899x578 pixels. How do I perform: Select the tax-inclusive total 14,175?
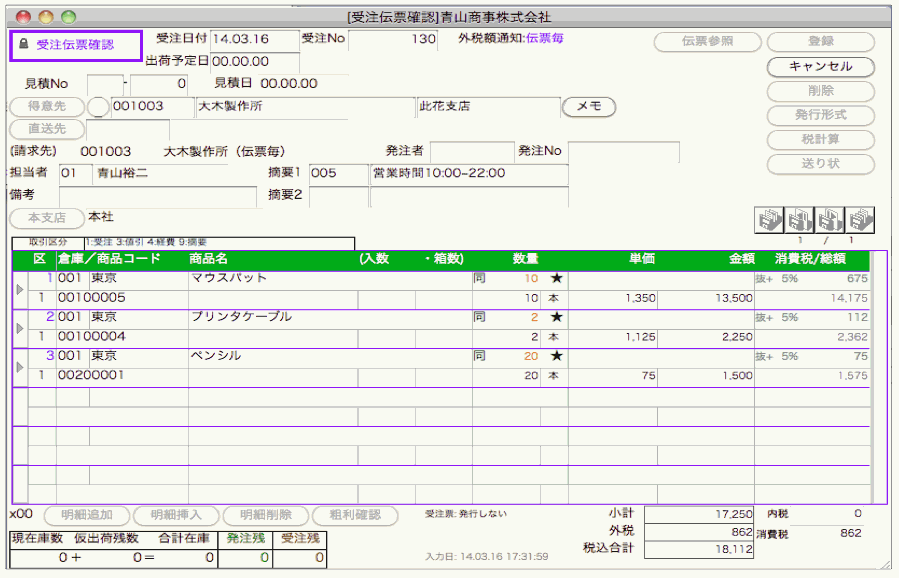click(x=849, y=298)
